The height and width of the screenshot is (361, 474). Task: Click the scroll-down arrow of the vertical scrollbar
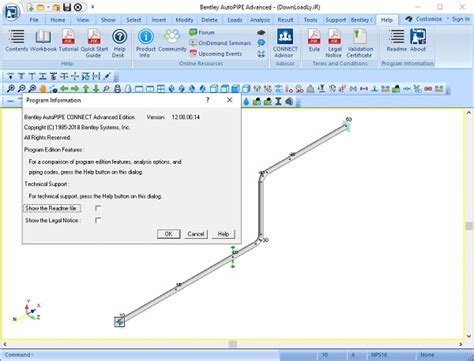click(x=469, y=336)
